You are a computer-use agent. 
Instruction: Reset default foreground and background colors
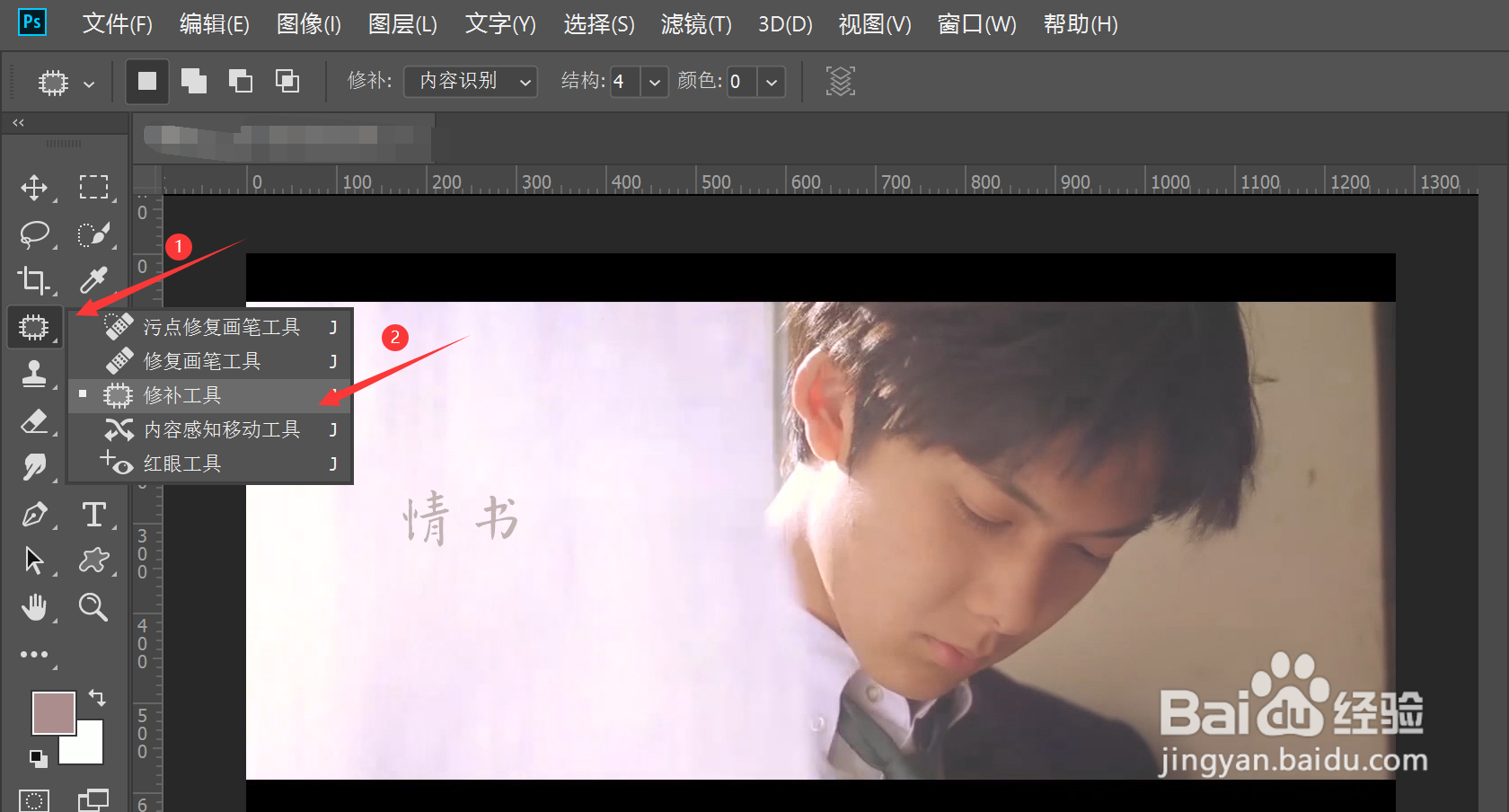(x=38, y=759)
